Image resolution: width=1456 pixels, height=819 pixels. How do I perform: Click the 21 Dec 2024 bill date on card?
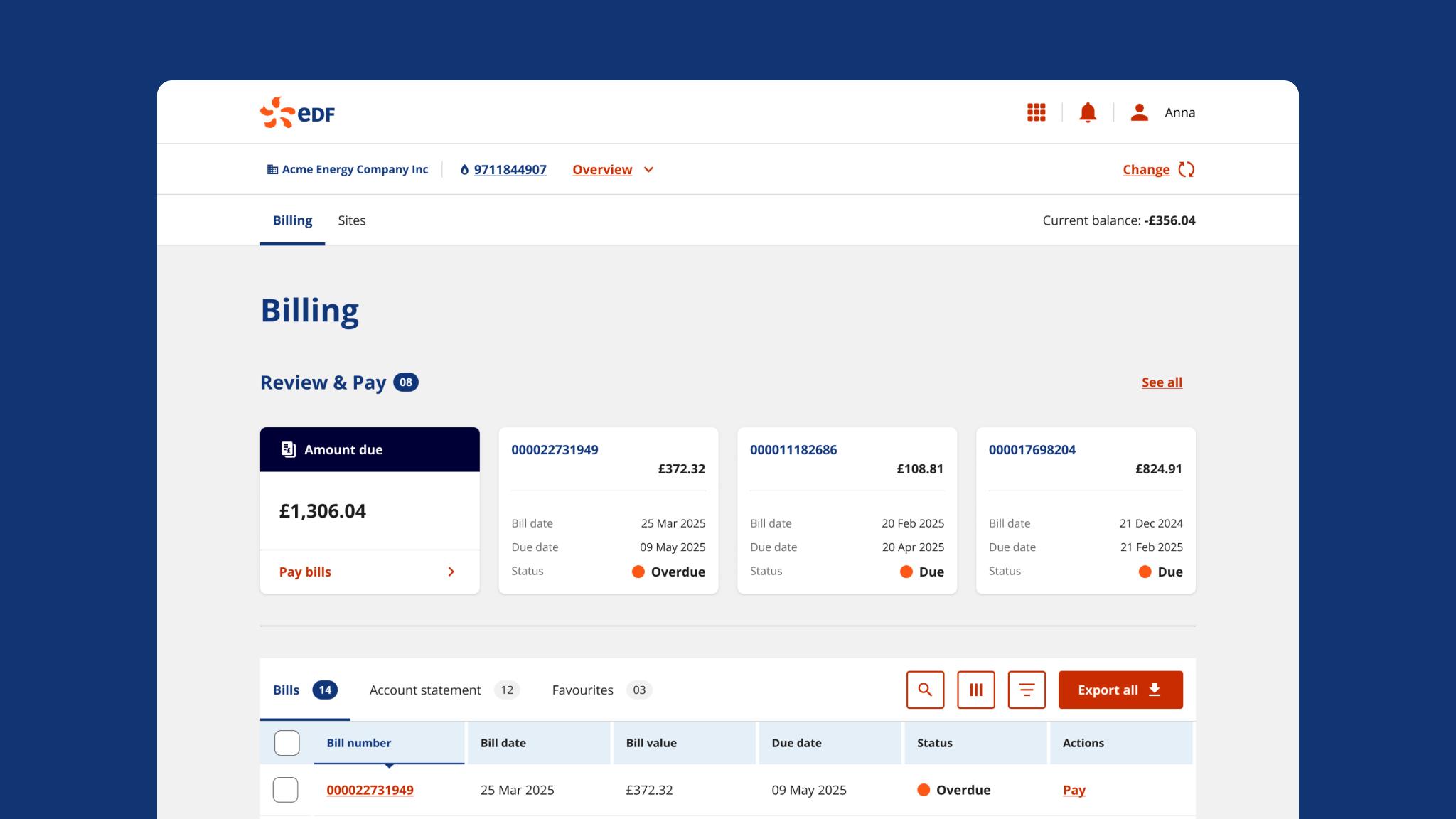pyautogui.click(x=1151, y=523)
